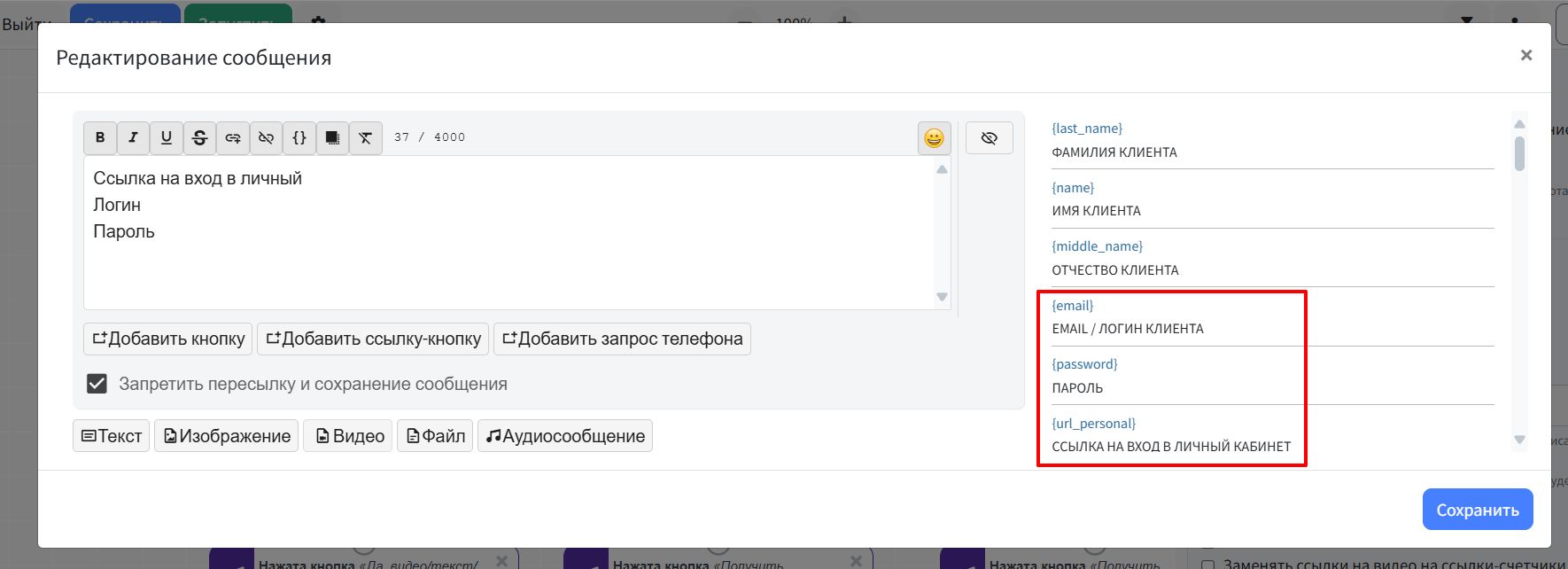Click 'Добавить запрос телефона' button

click(622, 339)
